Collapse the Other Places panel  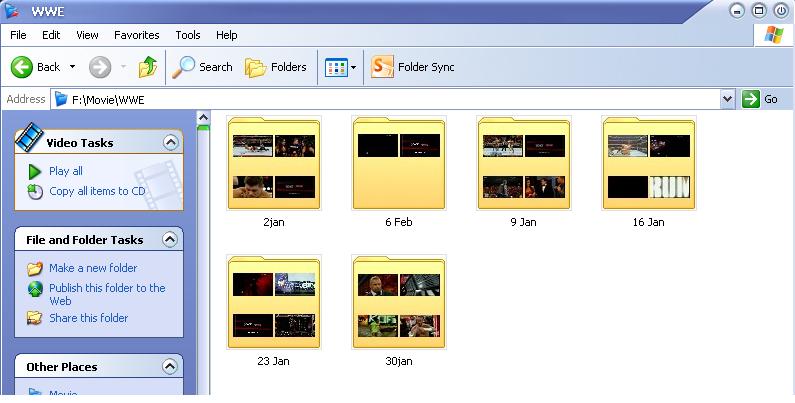click(x=169, y=366)
